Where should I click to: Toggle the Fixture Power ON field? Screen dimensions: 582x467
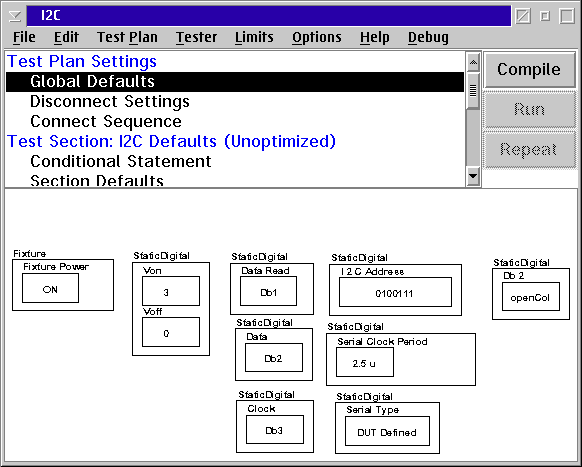(50, 288)
